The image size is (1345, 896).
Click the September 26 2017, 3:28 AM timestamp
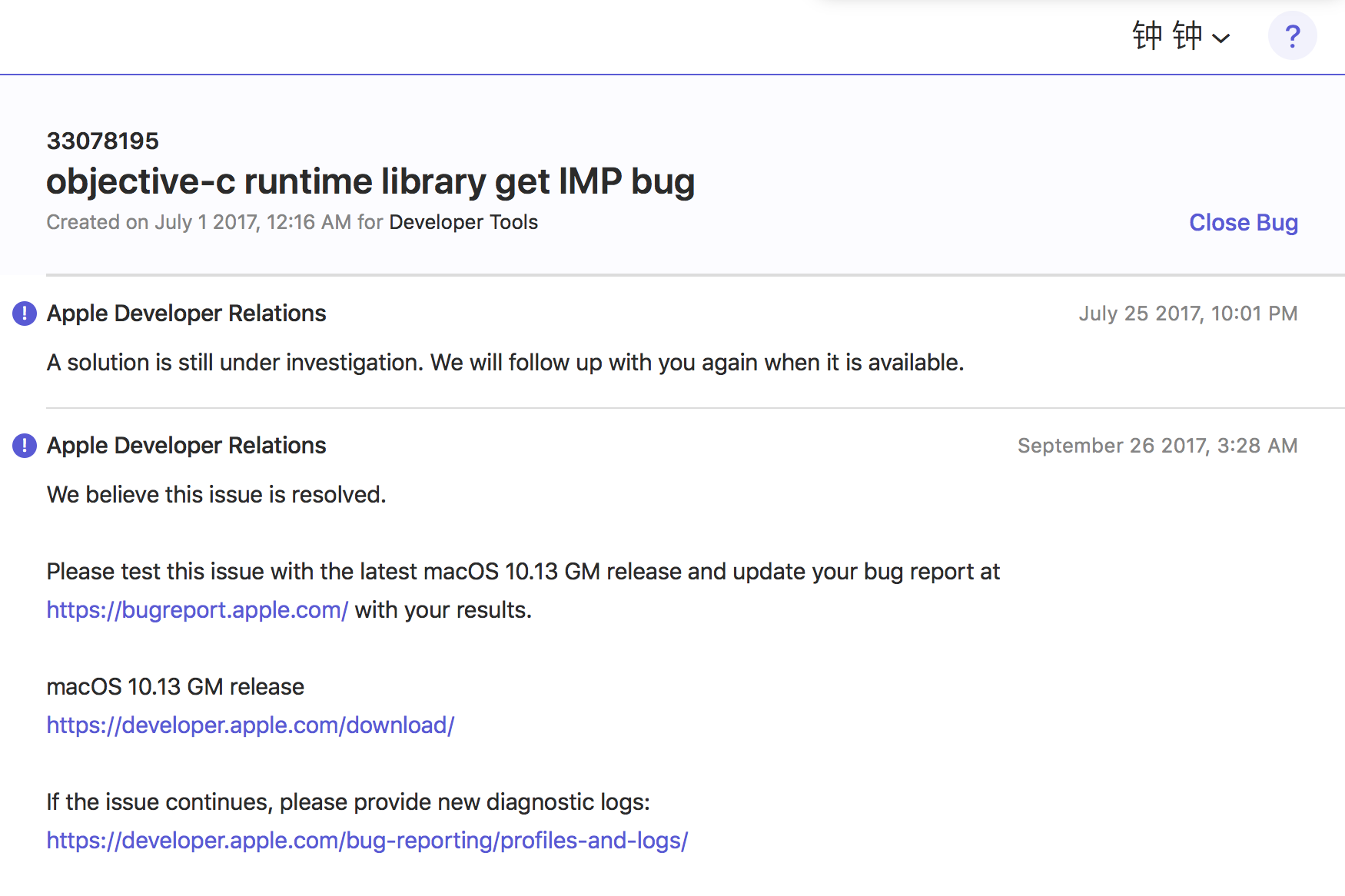point(1157,446)
